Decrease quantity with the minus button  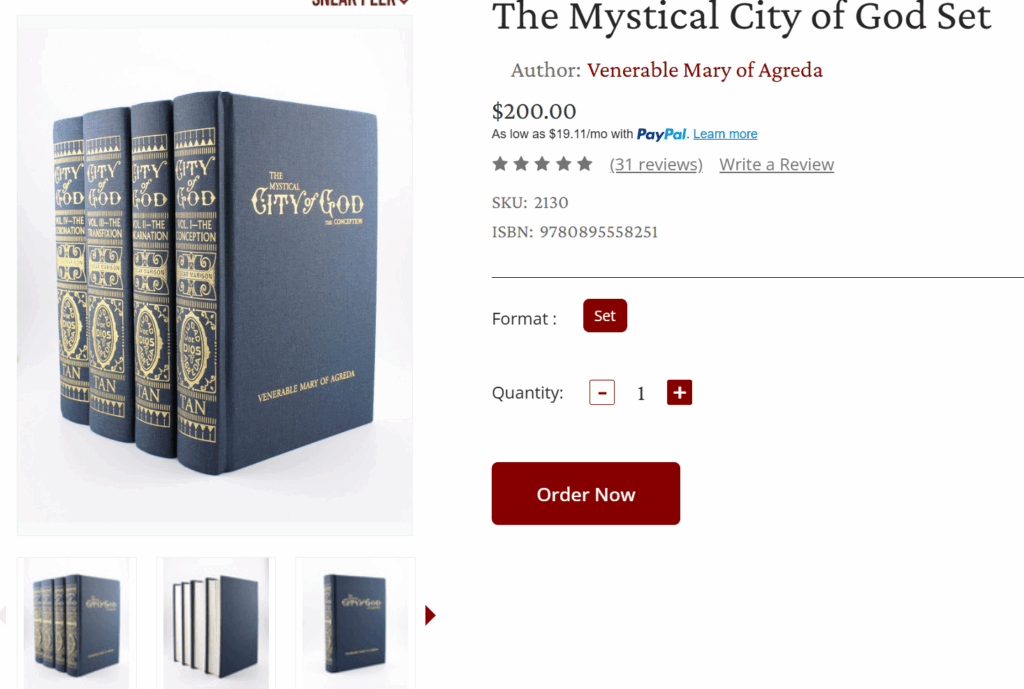click(601, 393)
